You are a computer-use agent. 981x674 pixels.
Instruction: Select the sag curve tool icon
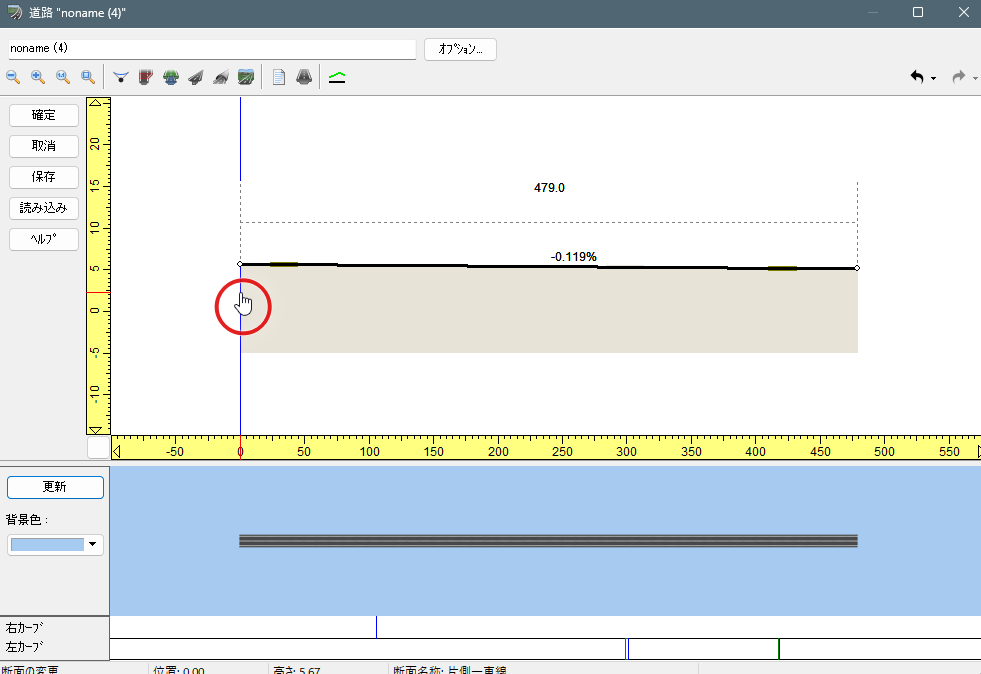[x=121, y=78]
